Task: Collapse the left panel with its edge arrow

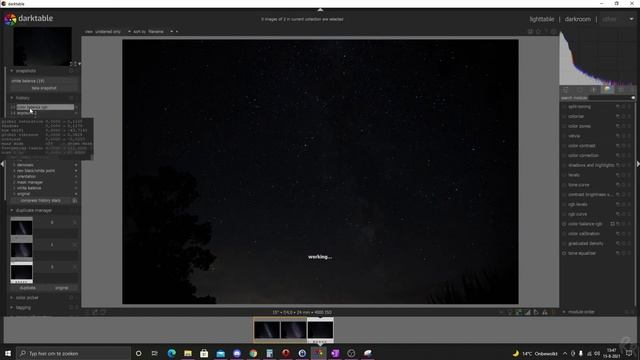Action: click(x=2, y=164)
